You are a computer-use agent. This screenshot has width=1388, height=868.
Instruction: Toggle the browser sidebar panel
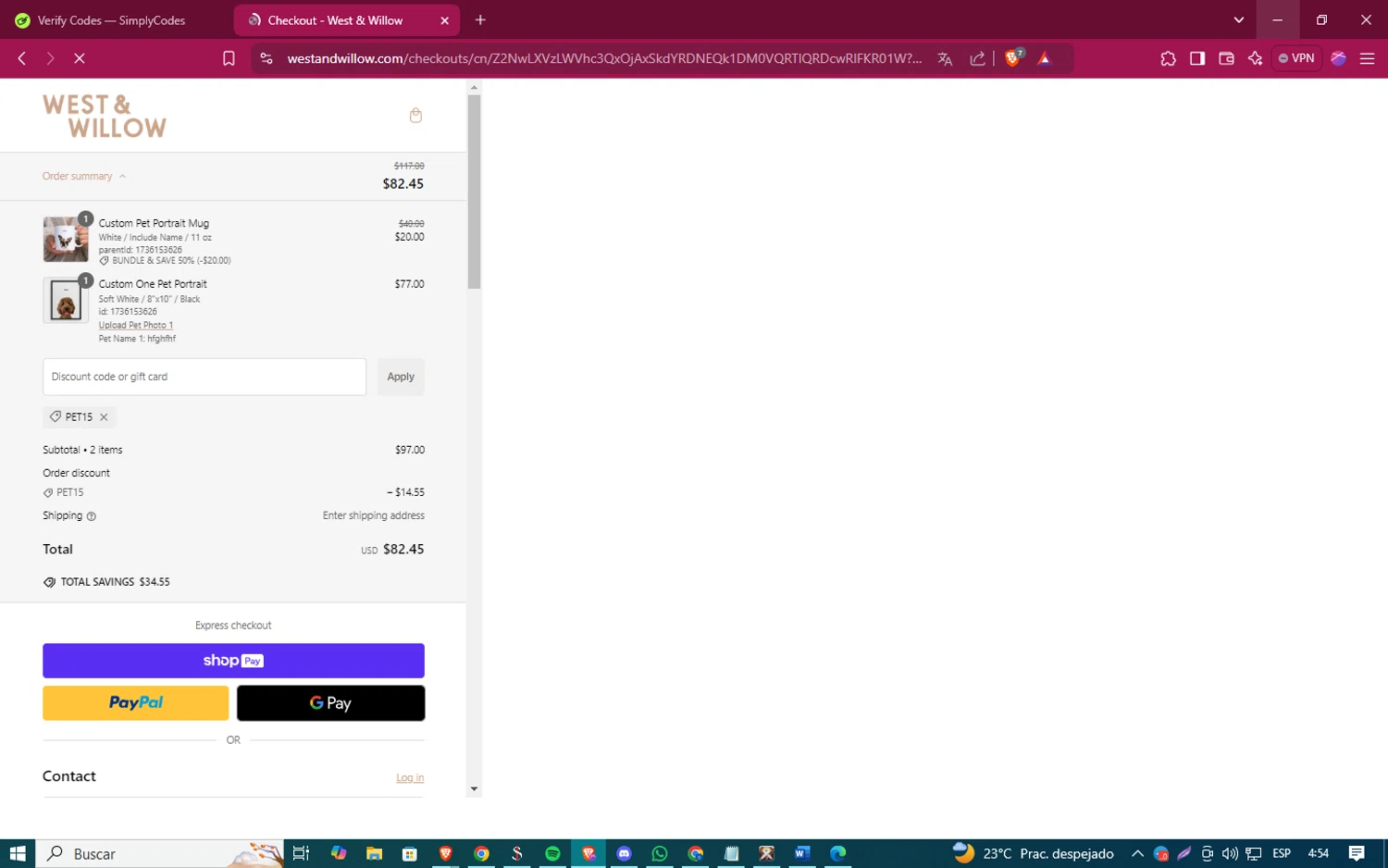point(1197,58)
